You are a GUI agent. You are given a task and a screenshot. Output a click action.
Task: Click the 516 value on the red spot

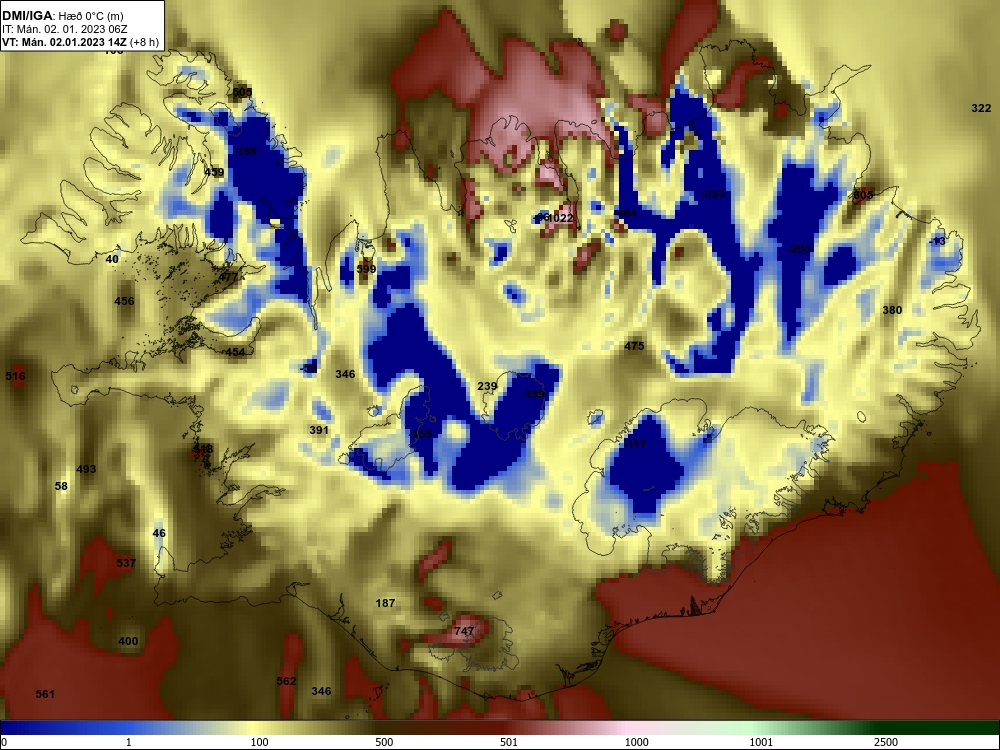point(15,376)
